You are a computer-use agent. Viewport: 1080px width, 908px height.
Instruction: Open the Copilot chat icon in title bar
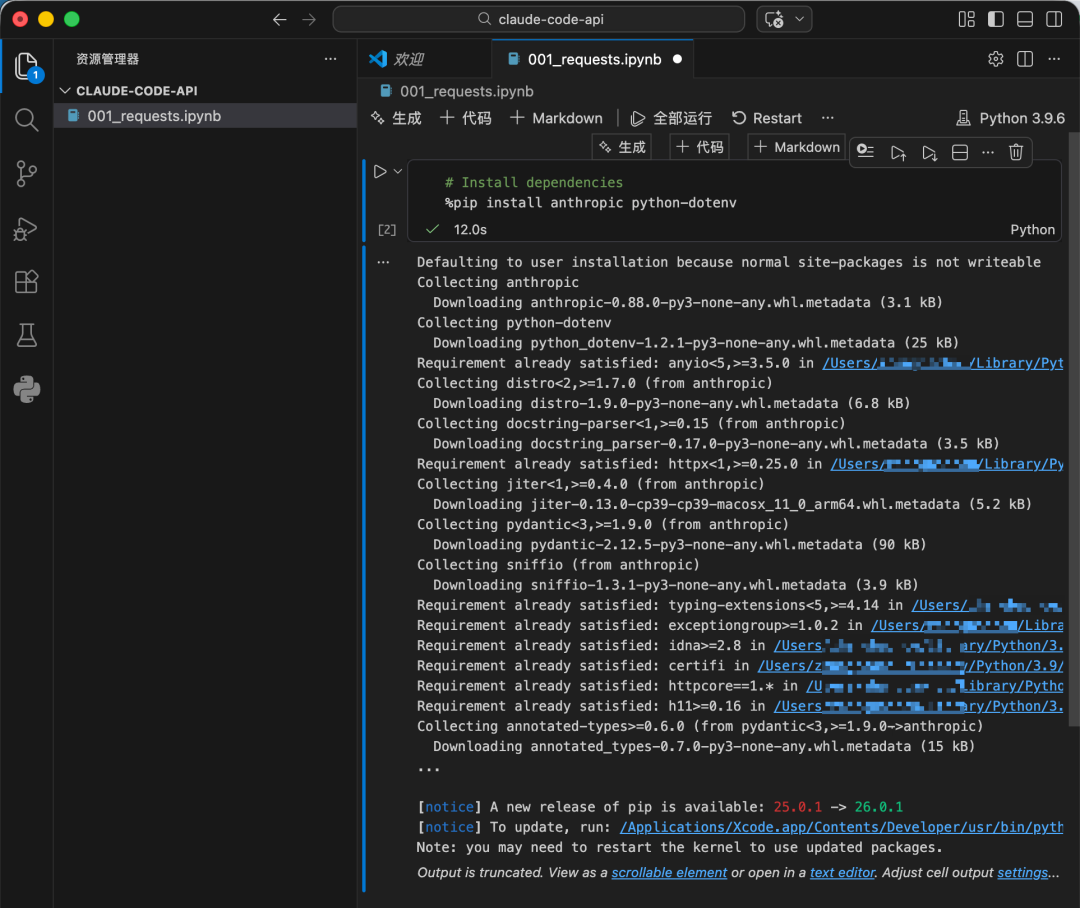pyautogui.click(x=774, y=19)
